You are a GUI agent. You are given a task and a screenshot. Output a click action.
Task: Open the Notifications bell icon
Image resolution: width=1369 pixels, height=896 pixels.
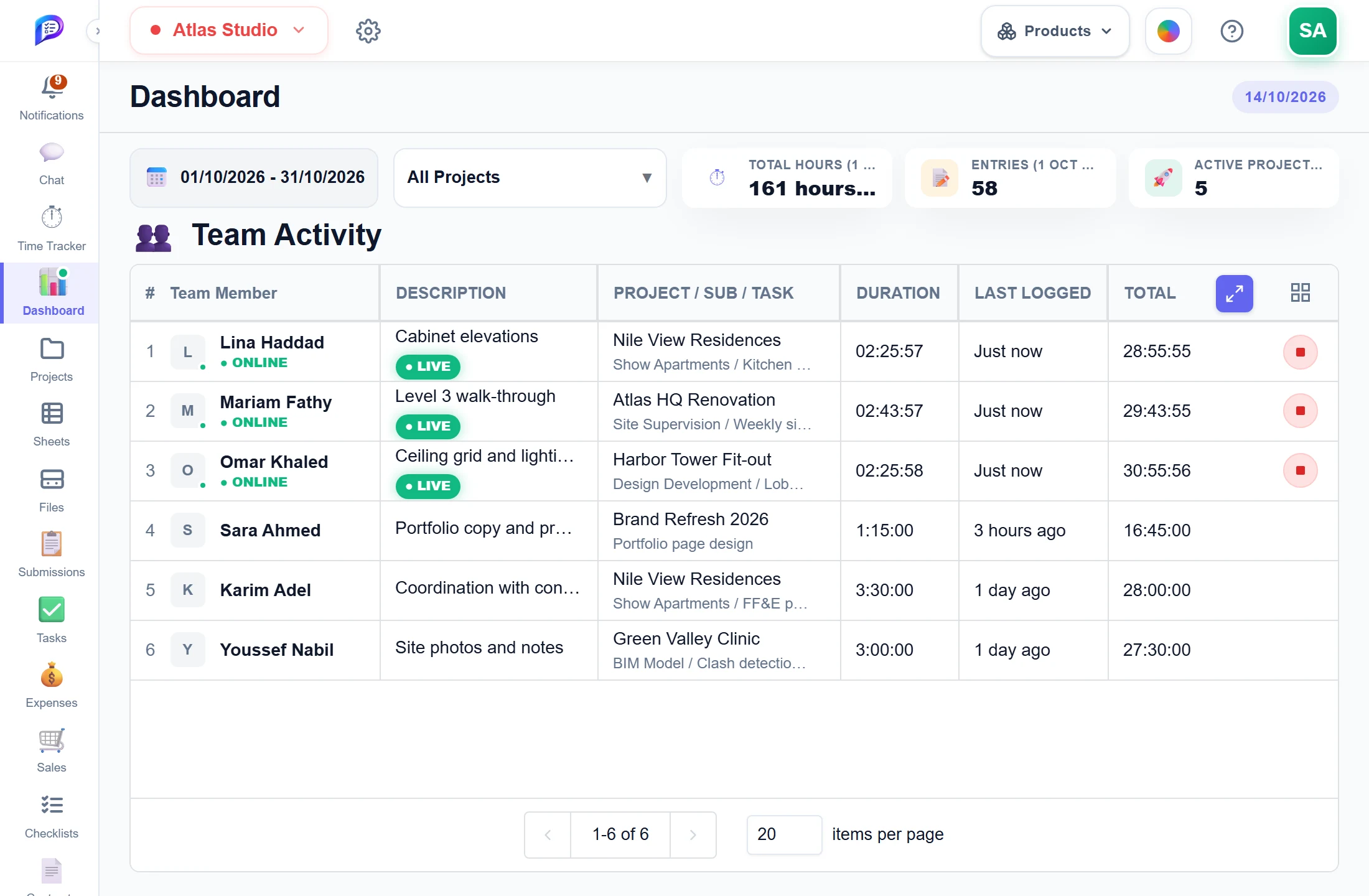point(52,88)
